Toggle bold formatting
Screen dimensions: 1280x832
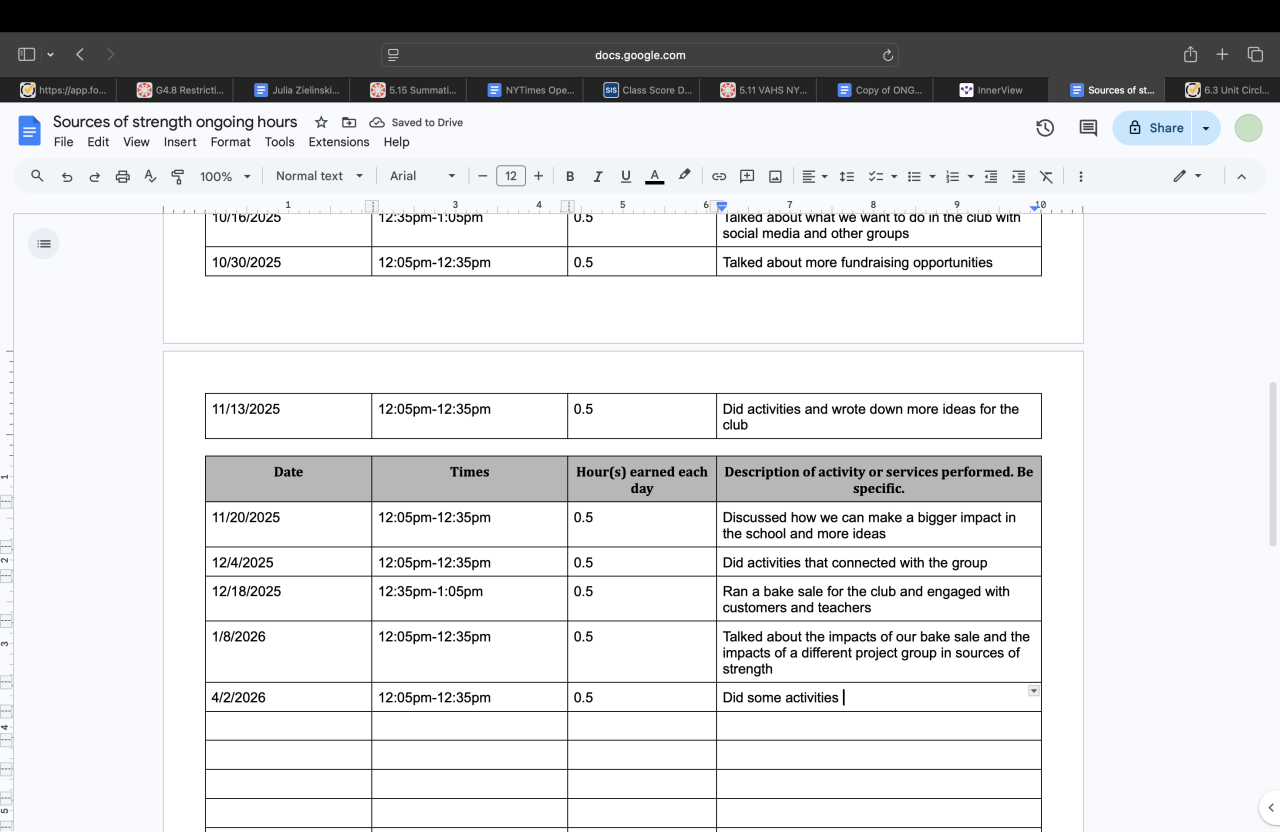click(x=570, y=176)
